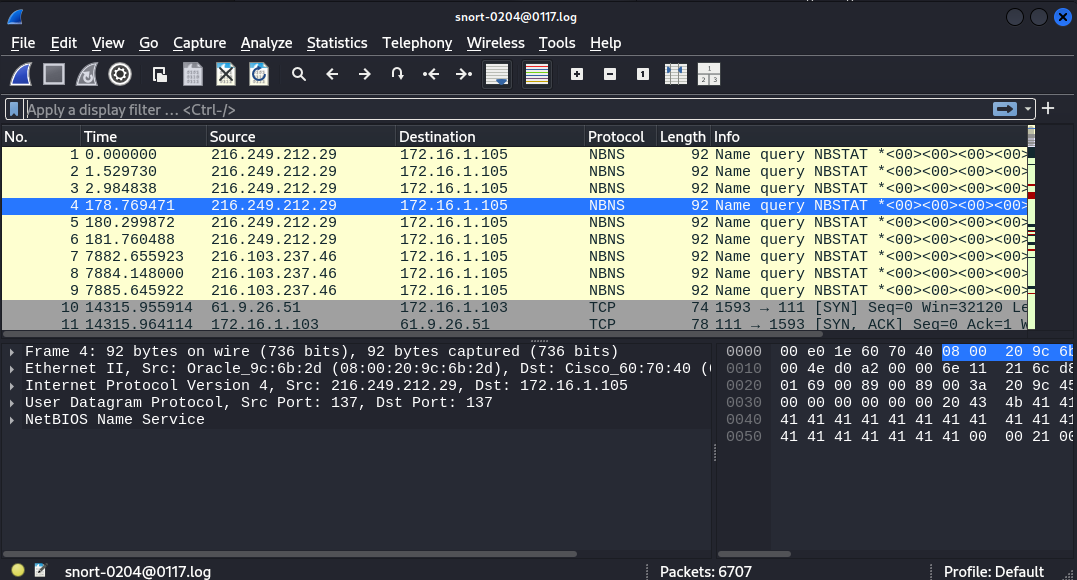Toggle packet list colorization
This screenshot has width=1077, height=580.
[x=537, y=74]
